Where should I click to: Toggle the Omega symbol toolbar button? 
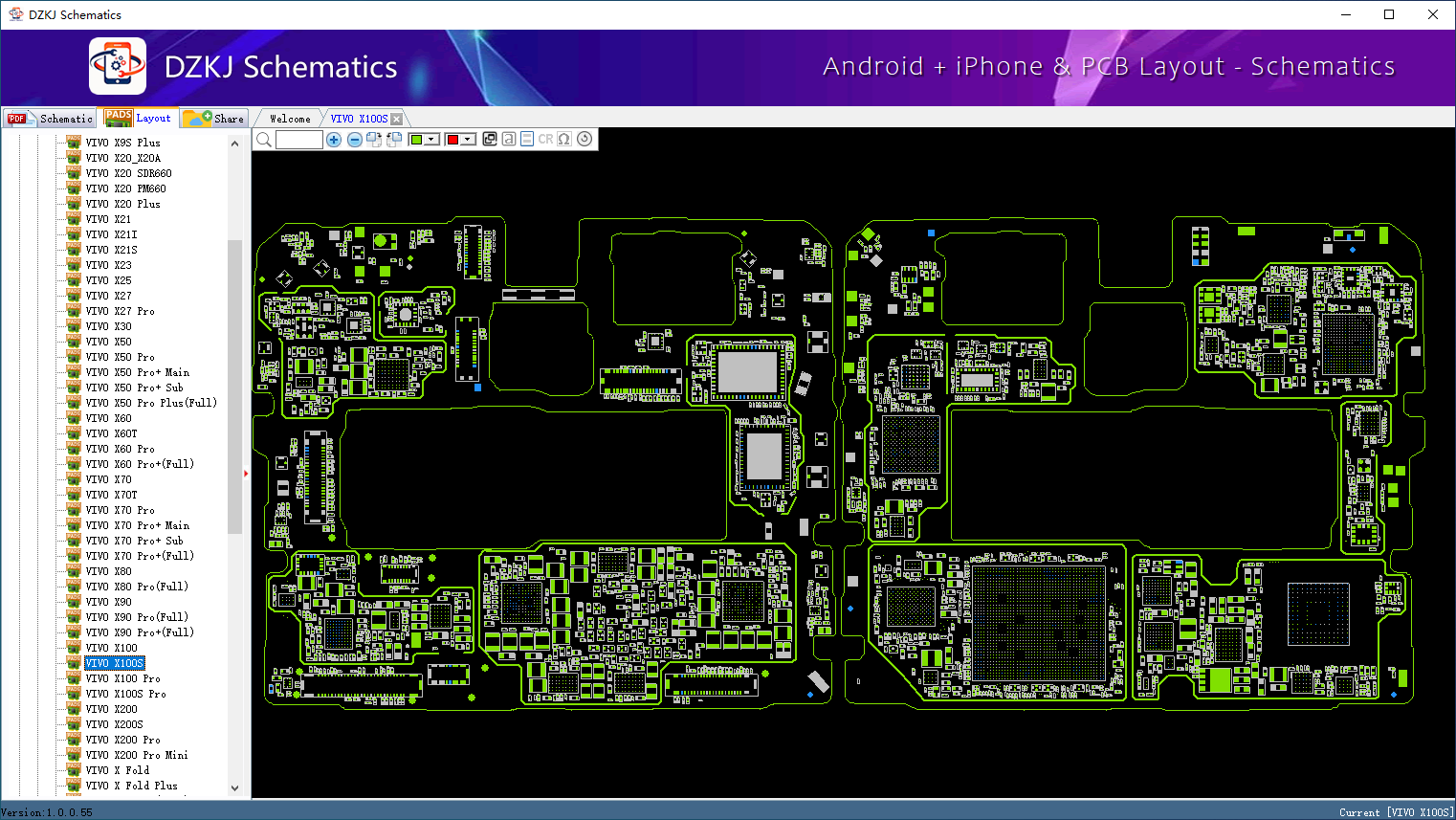564,139
